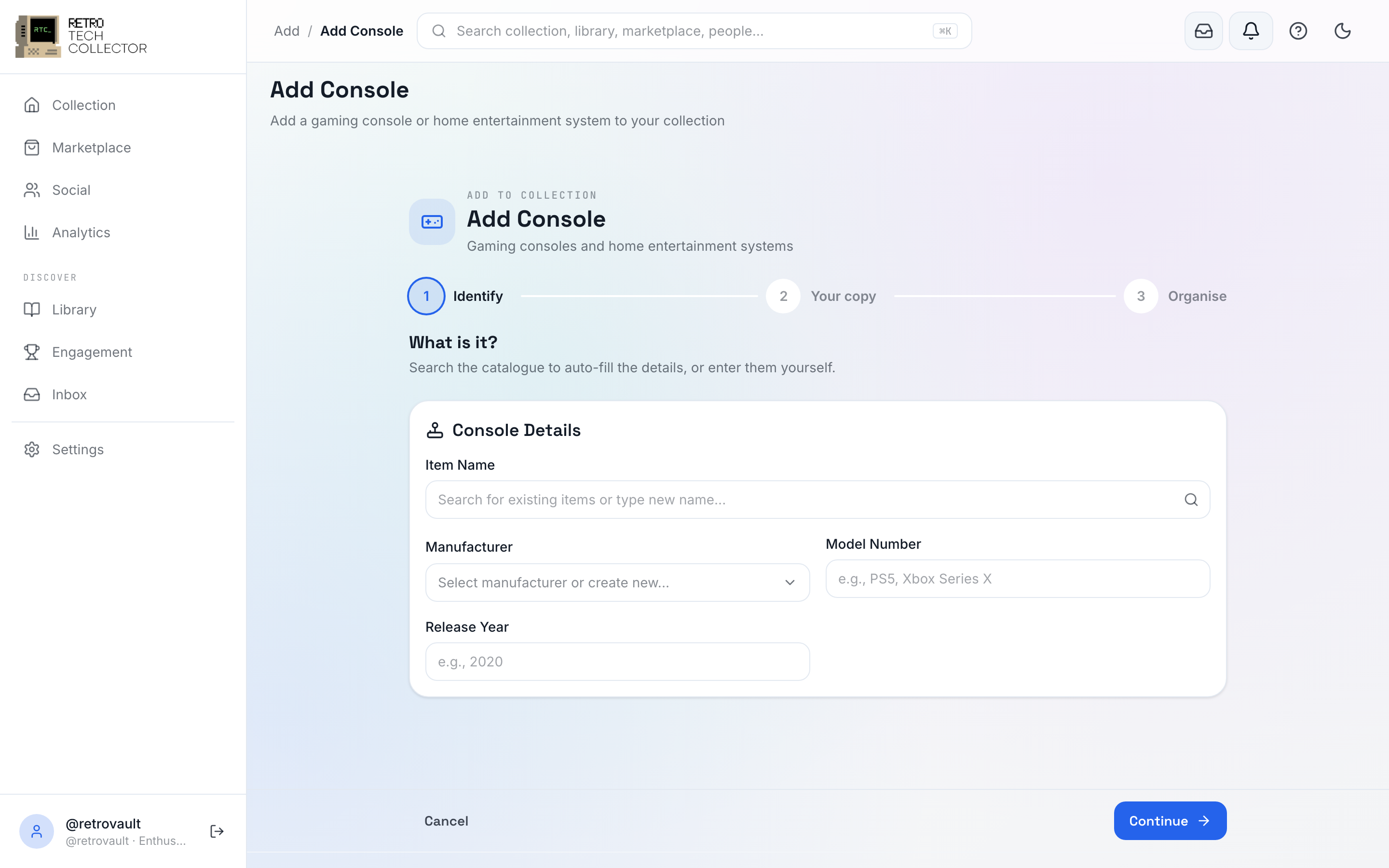Image resolution: width=1389 pixels, height=868 pixels.
Task: Click the Library book icon
Action: coord(31,310)
